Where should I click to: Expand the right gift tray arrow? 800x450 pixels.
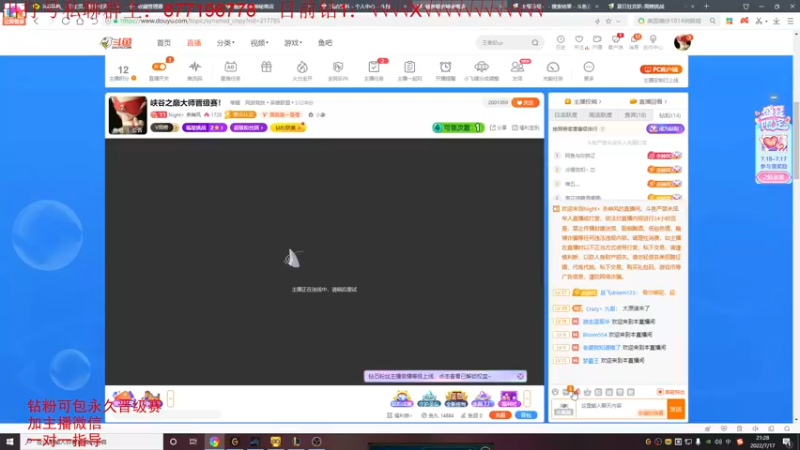click(527, 398)
